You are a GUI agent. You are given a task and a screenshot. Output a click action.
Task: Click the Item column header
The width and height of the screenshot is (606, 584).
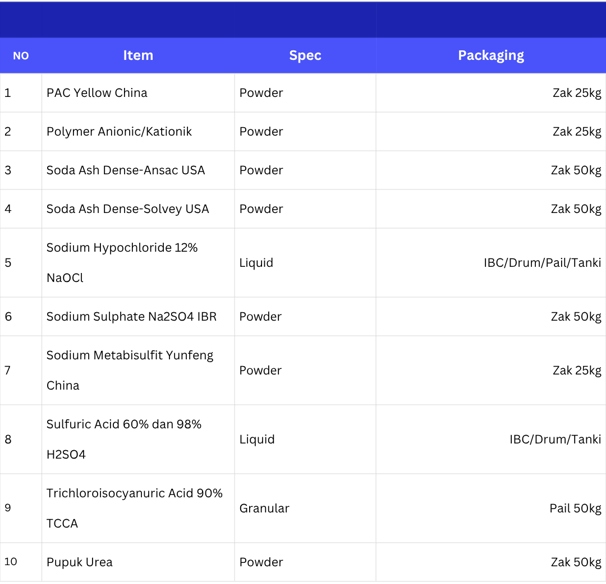[138, 55]
